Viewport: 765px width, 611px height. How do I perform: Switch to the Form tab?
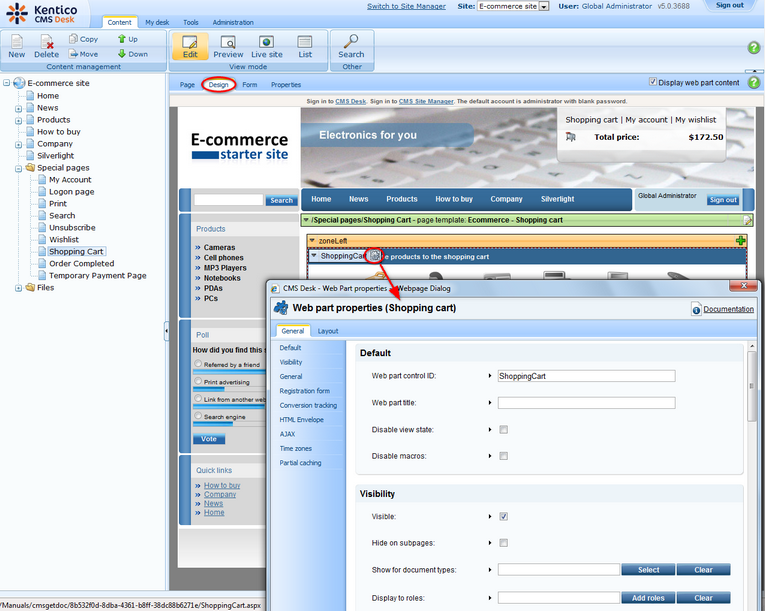click(249, 85)
